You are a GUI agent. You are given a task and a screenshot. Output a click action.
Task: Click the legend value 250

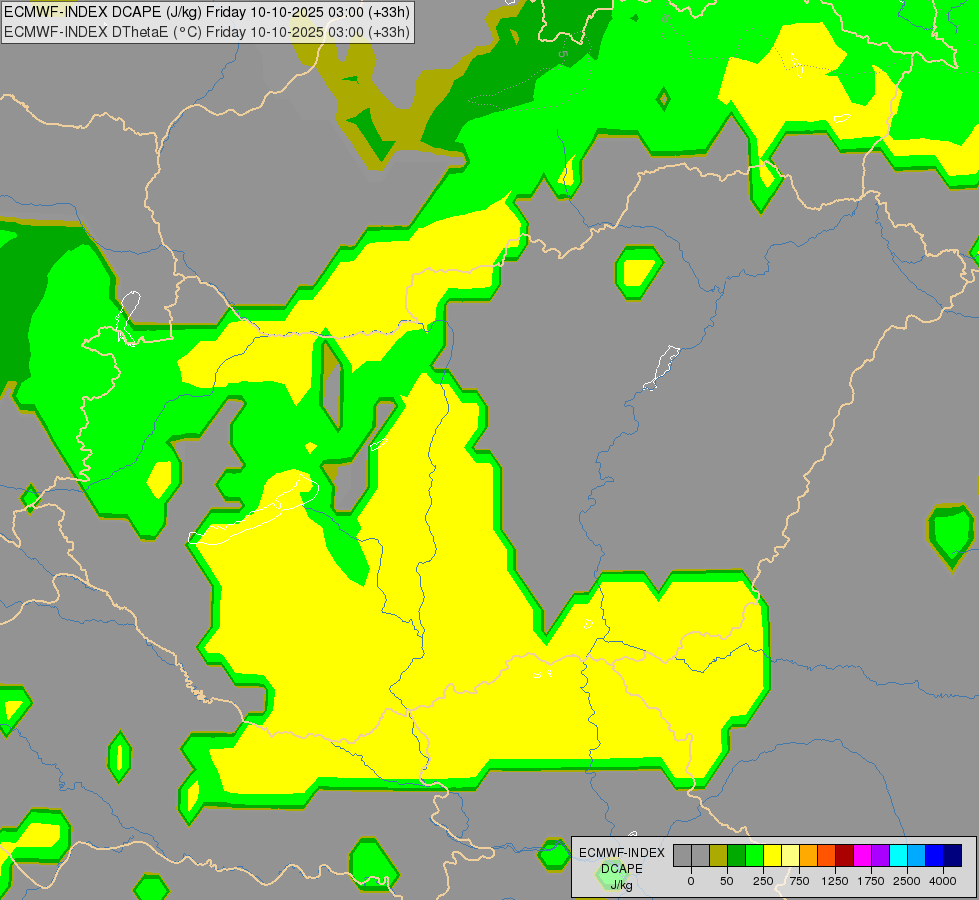[763, 881]
